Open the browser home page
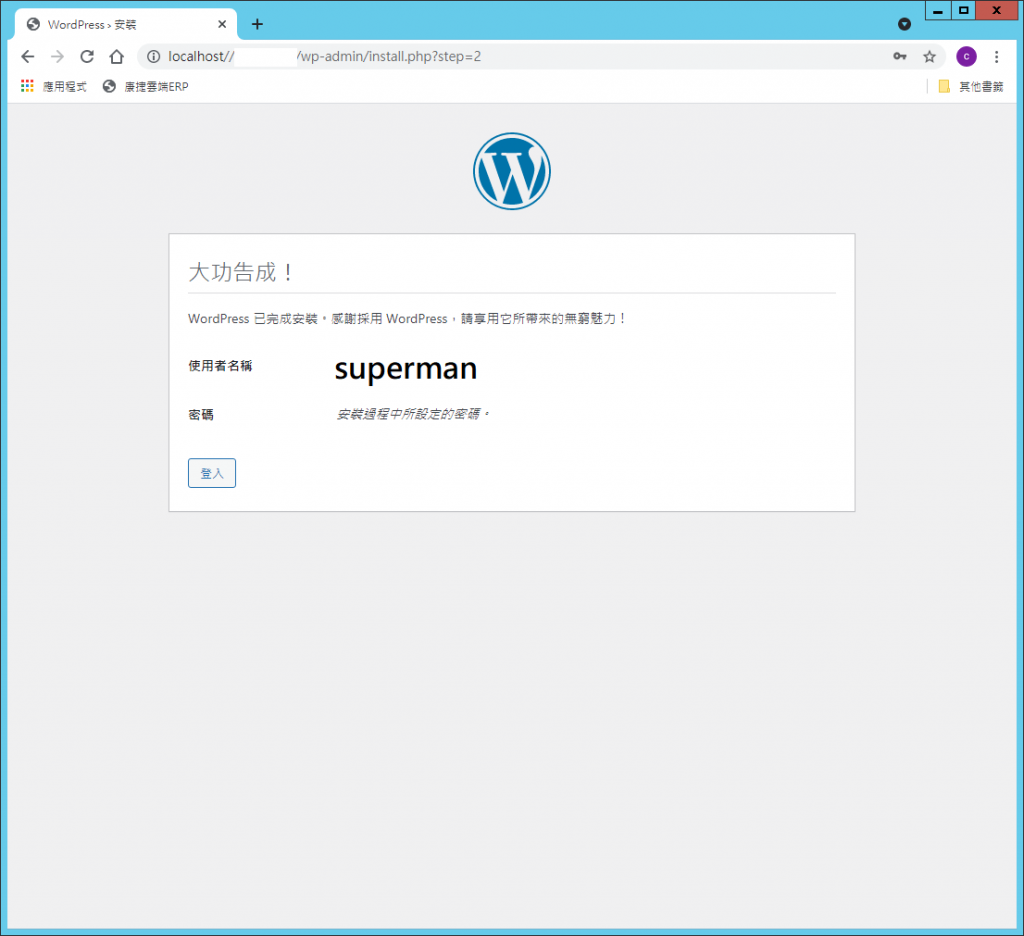Screen dimensions: 1024x936 [x=116, y=56]
